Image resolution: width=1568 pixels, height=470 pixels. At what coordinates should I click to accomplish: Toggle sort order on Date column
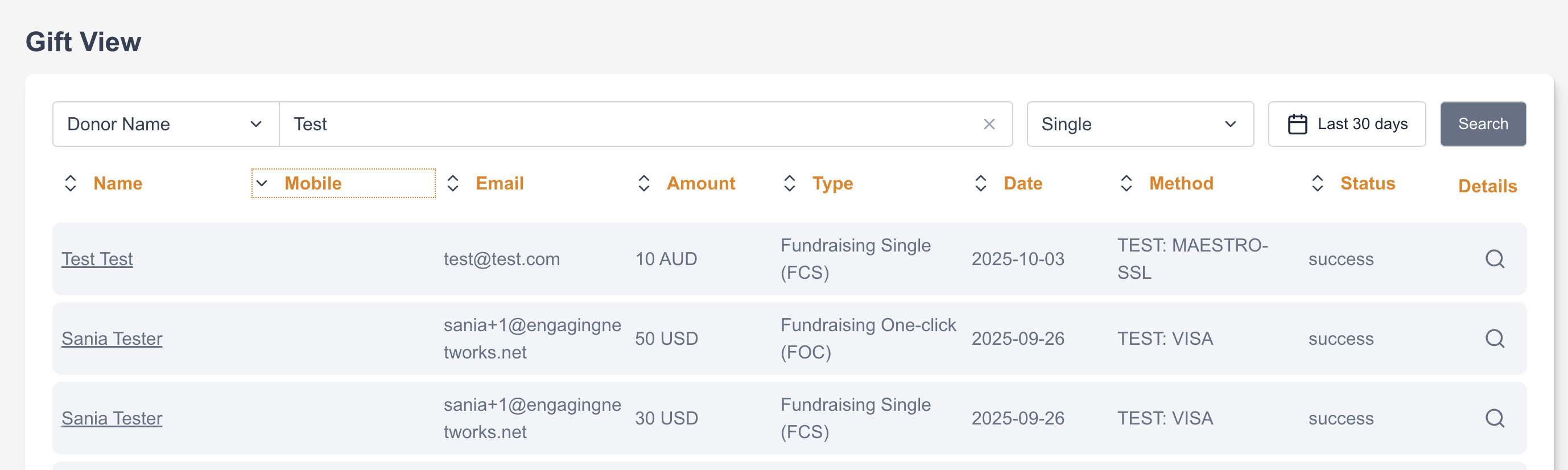point(981,183)
